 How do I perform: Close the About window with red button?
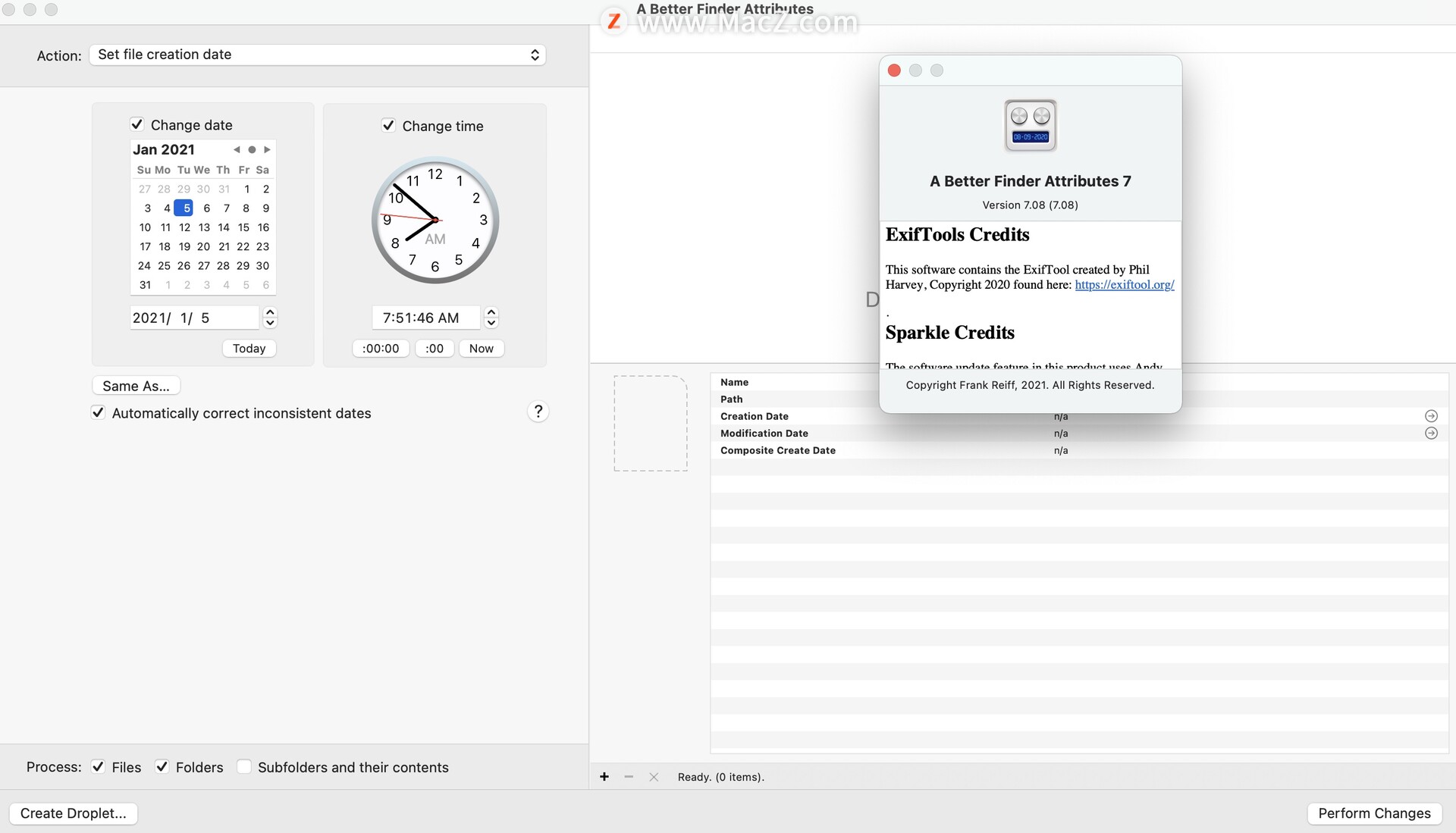[x=894, y=70]
